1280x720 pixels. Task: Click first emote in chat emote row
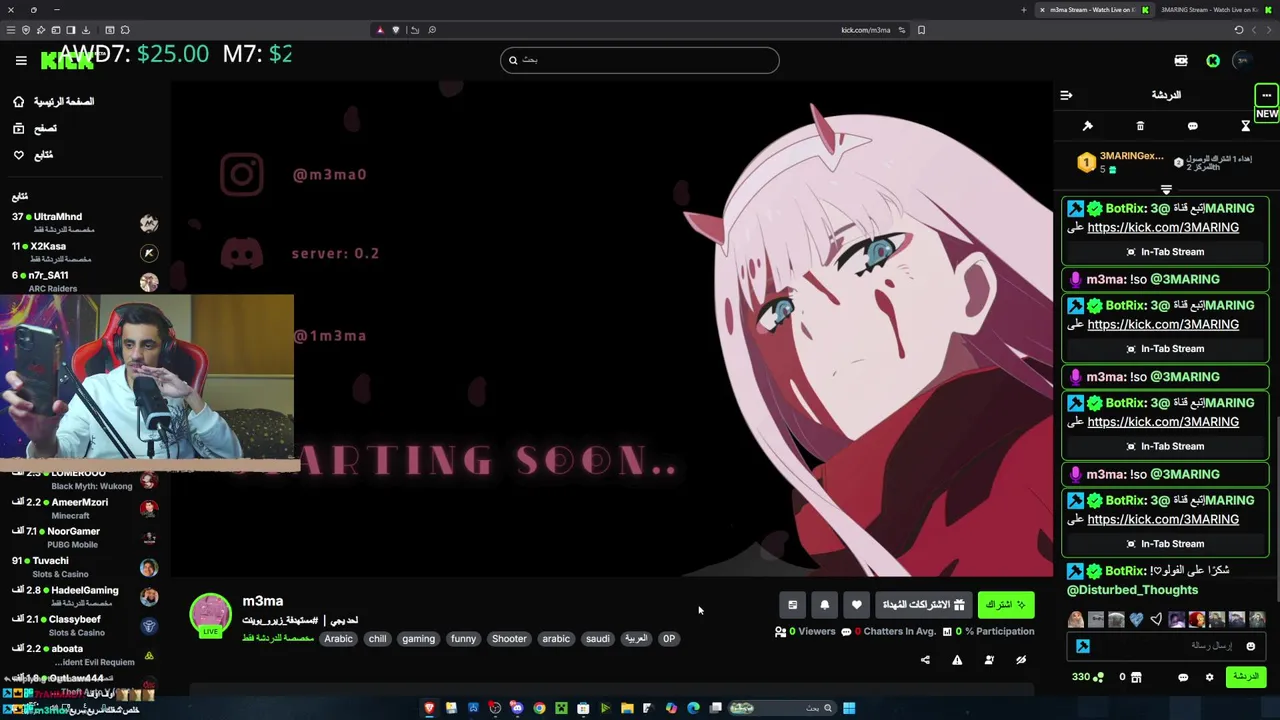click(x=1075, y=620)
